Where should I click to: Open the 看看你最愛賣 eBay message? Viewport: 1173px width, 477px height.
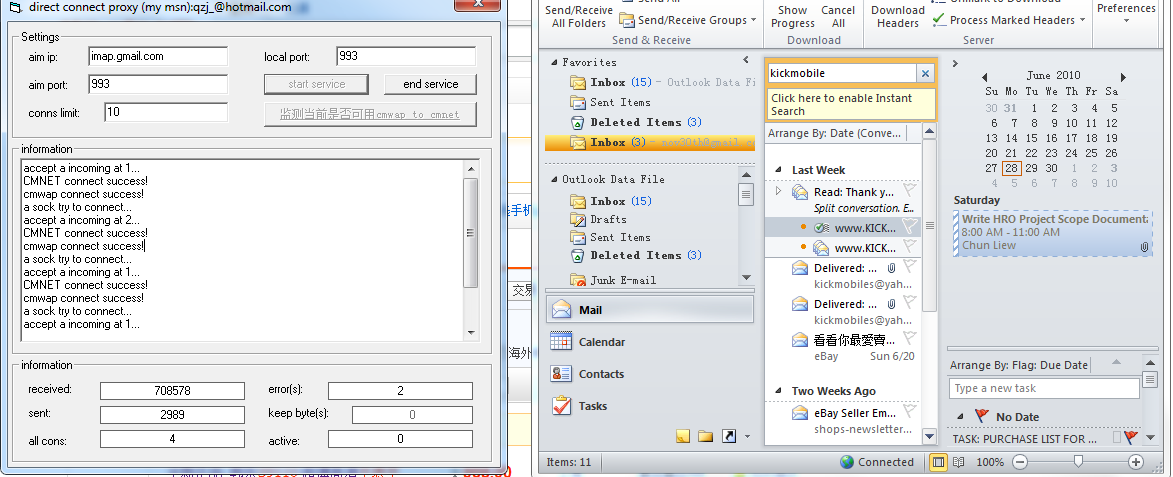click(845, 347)
